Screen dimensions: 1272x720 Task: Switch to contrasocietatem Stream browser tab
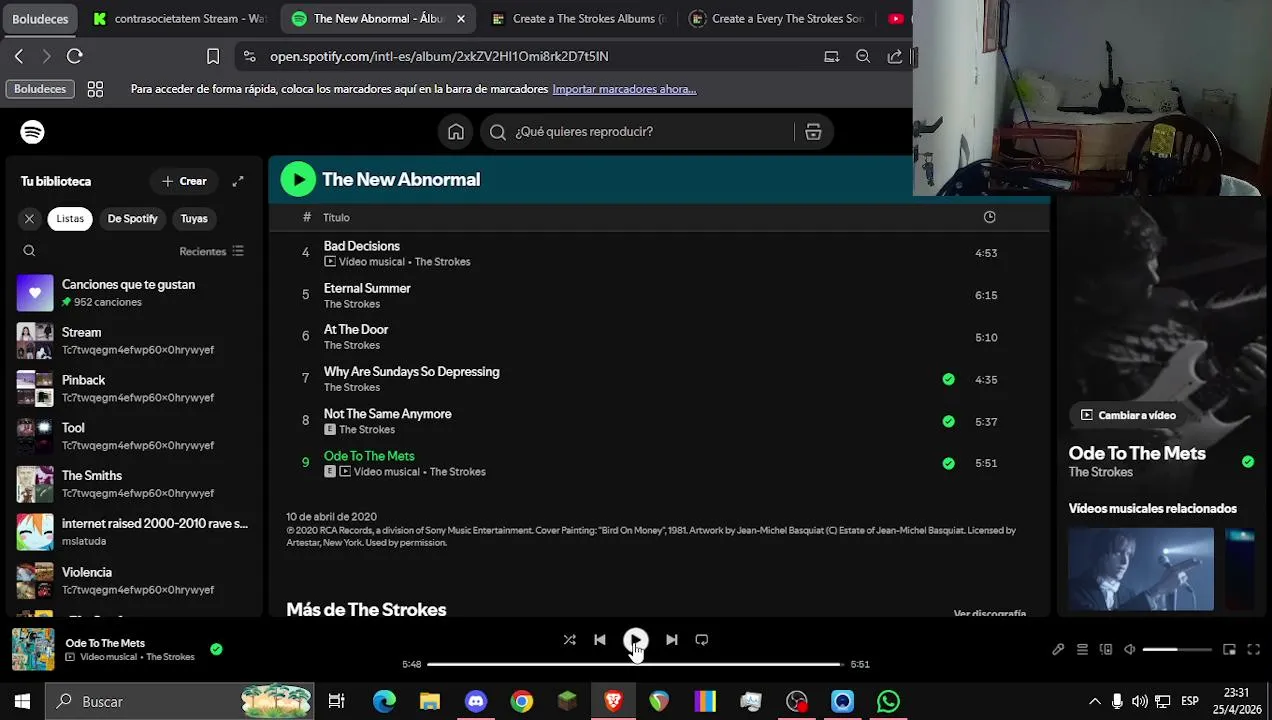(x=179, y=19)
